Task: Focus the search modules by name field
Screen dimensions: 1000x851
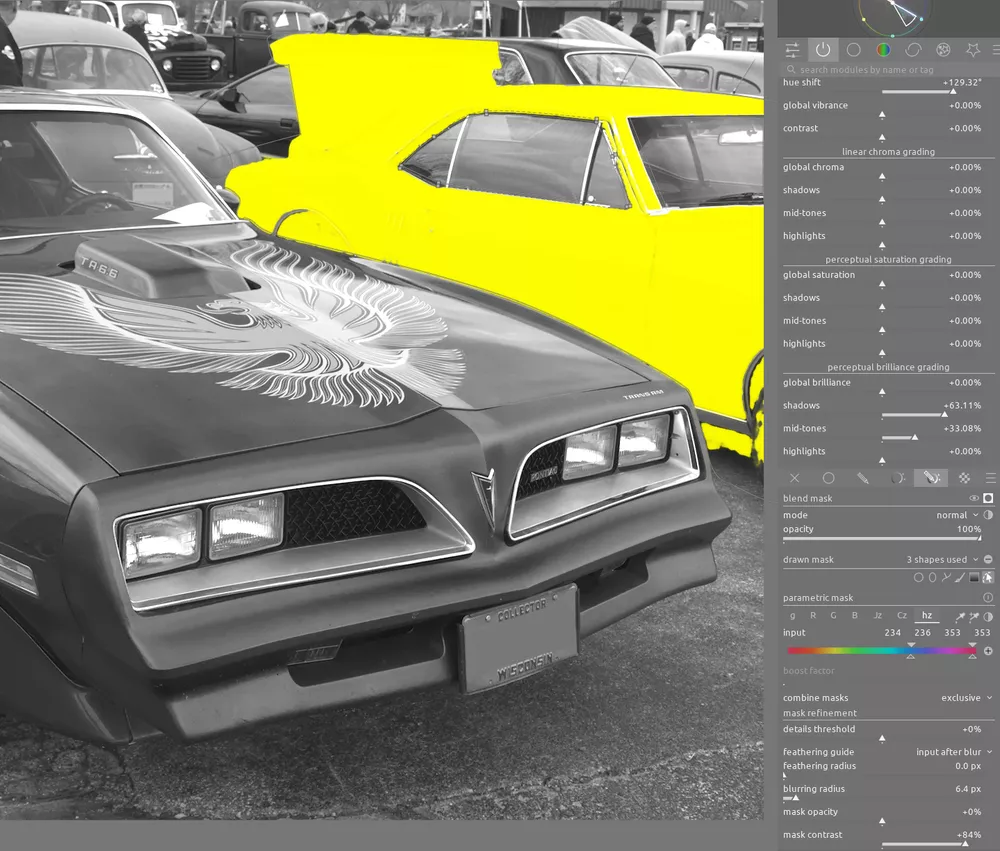Action: pyautogui.click(x=888, y=70)
